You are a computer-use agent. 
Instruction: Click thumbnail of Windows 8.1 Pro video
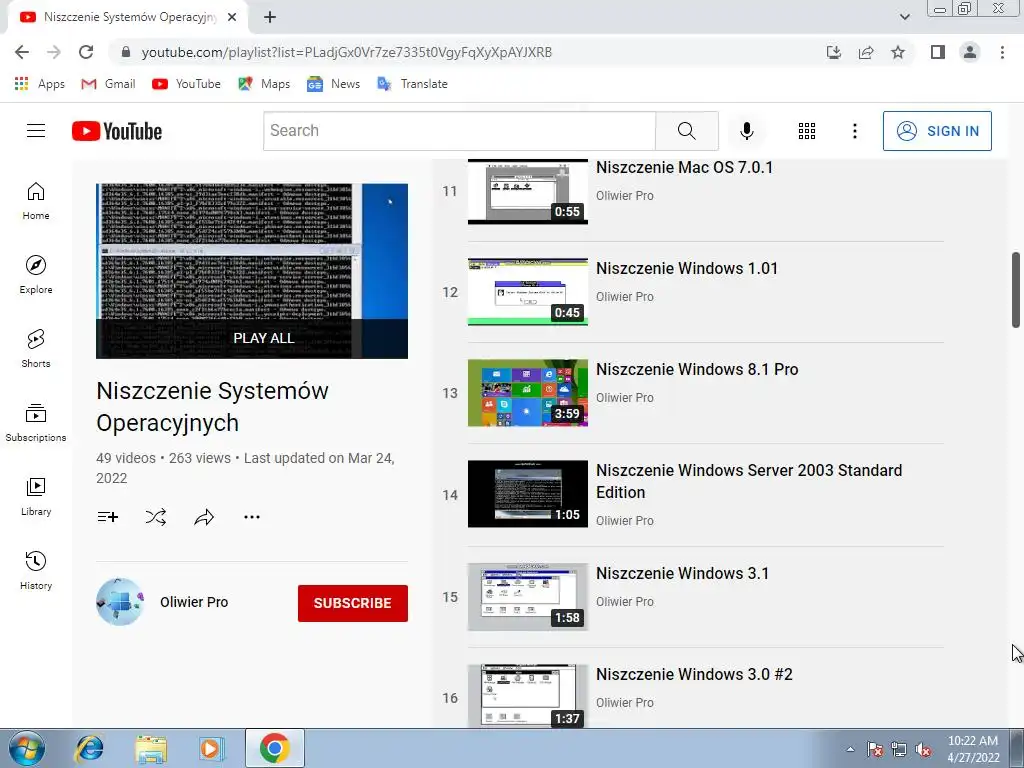click(x=528, y=392)
